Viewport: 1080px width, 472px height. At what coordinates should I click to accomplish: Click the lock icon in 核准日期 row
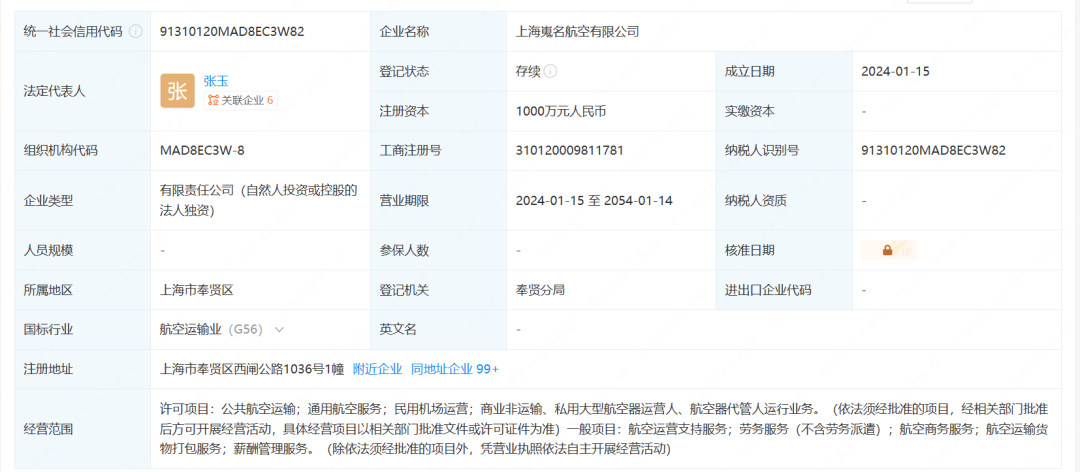[x=887, y=250]
